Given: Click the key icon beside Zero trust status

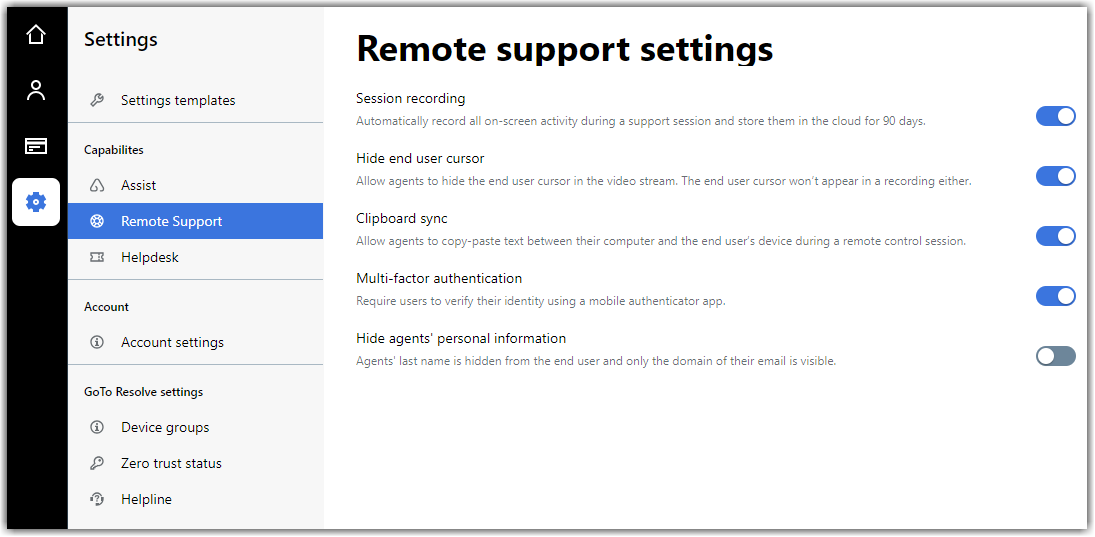Looking at the screenshot, I should (x=97, y=463).
